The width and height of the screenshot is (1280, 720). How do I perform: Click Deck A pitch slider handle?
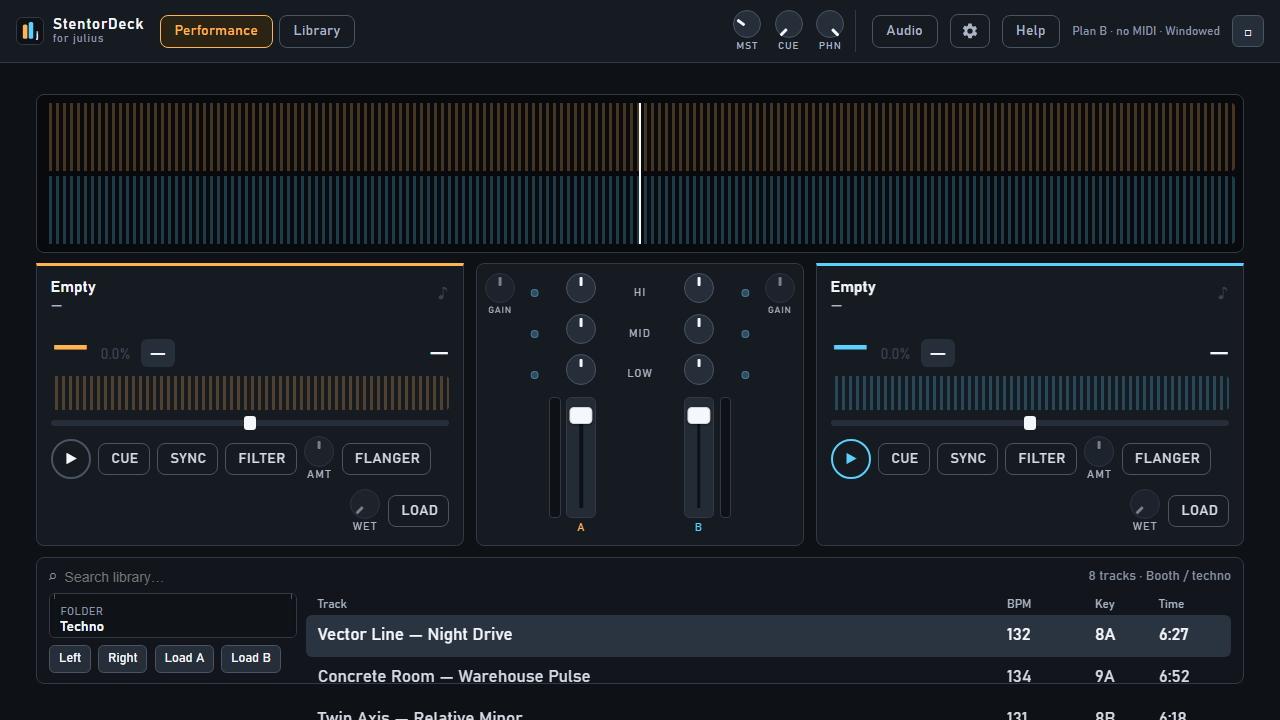pos(250,423)
